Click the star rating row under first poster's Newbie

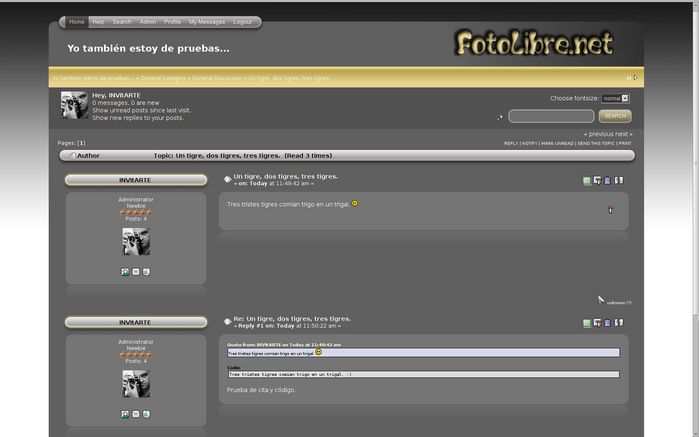click(136, 213)
